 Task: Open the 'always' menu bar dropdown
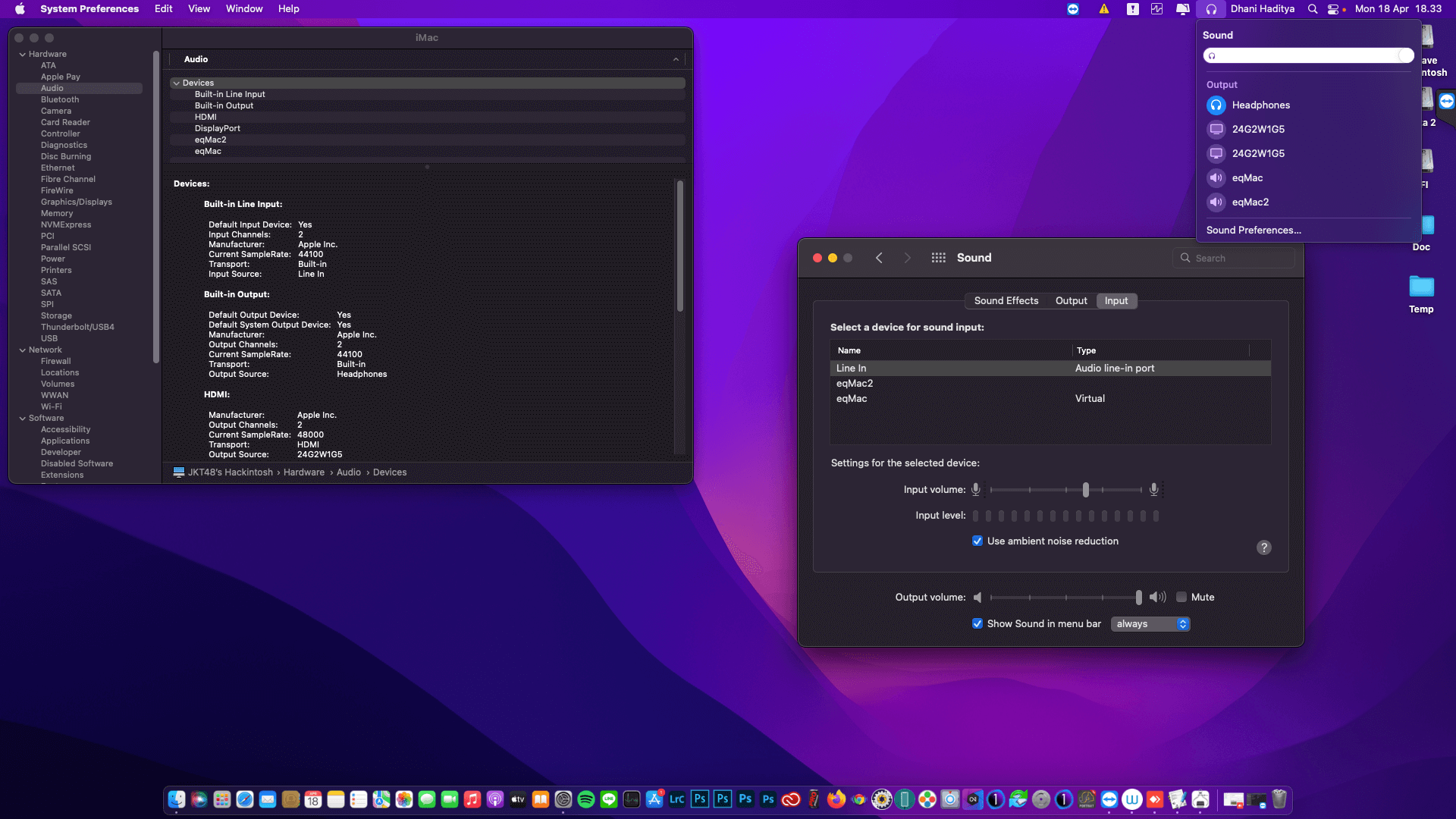[x=1150, y=623]
